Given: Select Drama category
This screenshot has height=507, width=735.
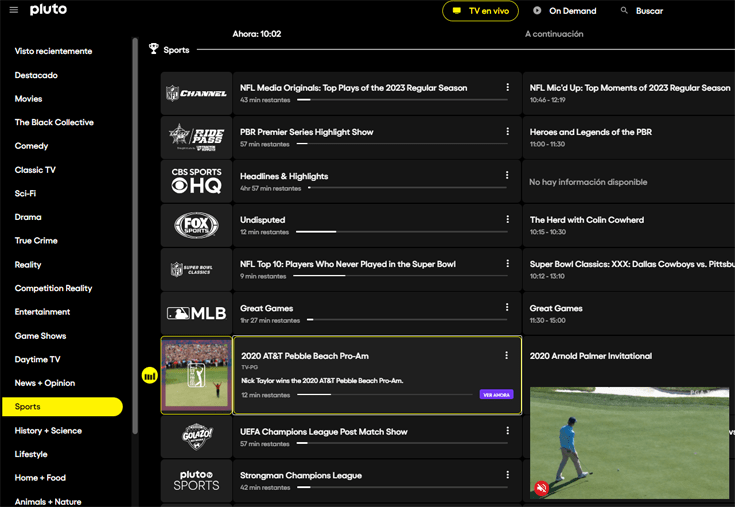Looking at the screenshot, I should click(28, 217).
